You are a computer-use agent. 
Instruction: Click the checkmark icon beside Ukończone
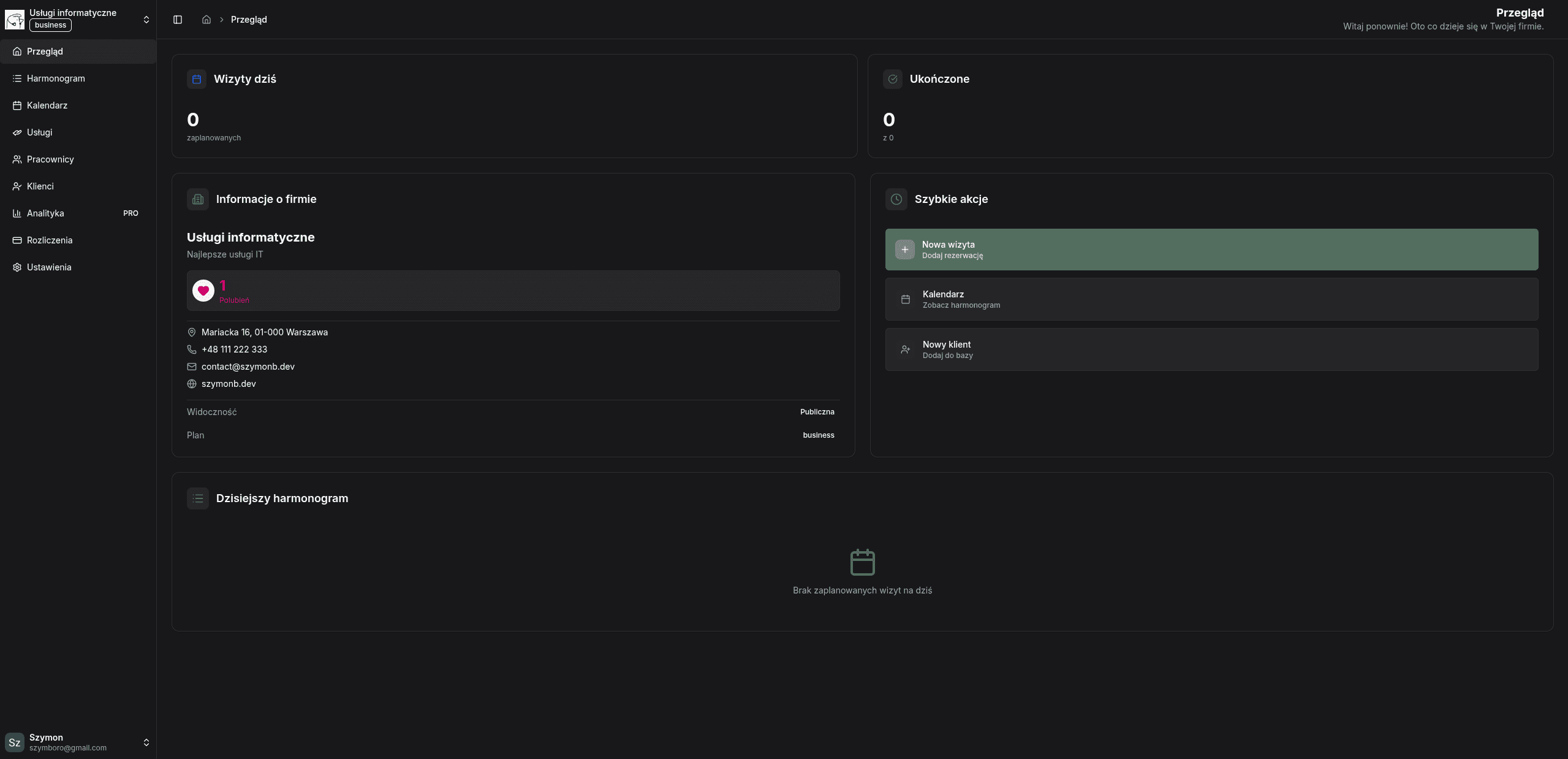click(893, 79)
